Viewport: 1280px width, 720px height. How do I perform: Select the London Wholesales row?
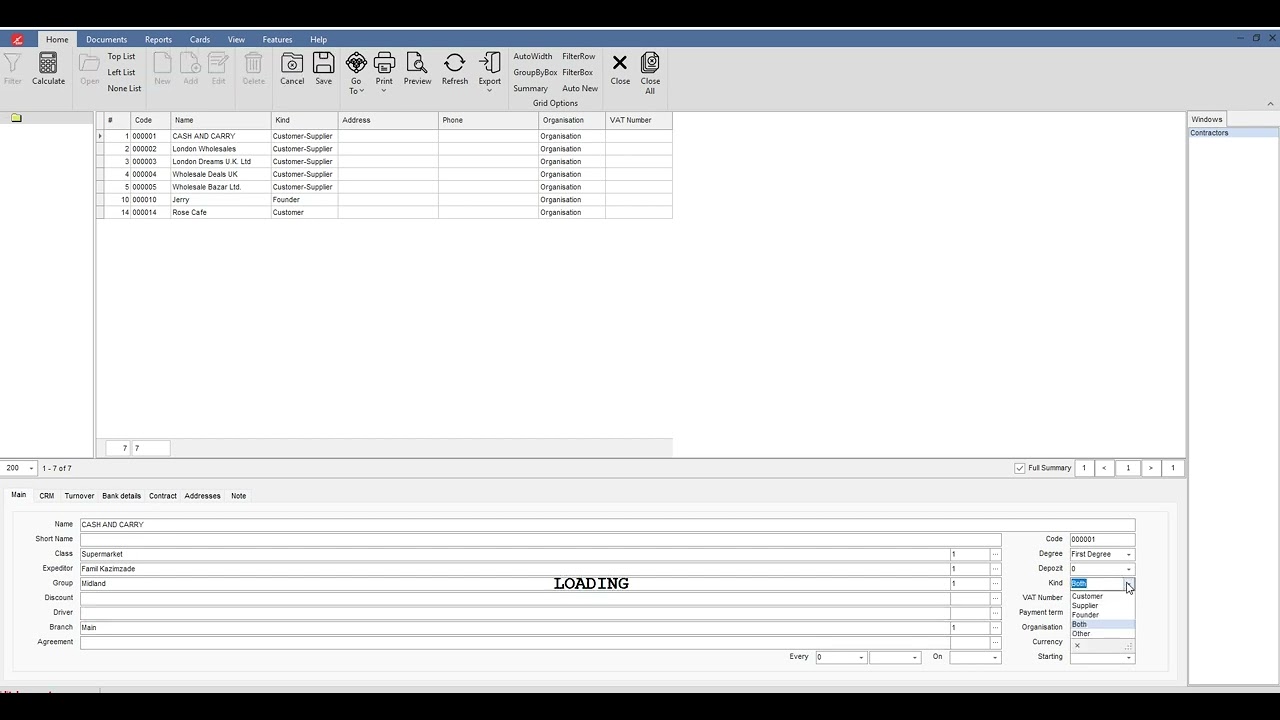pyautogui.click(x=384, y=149)
